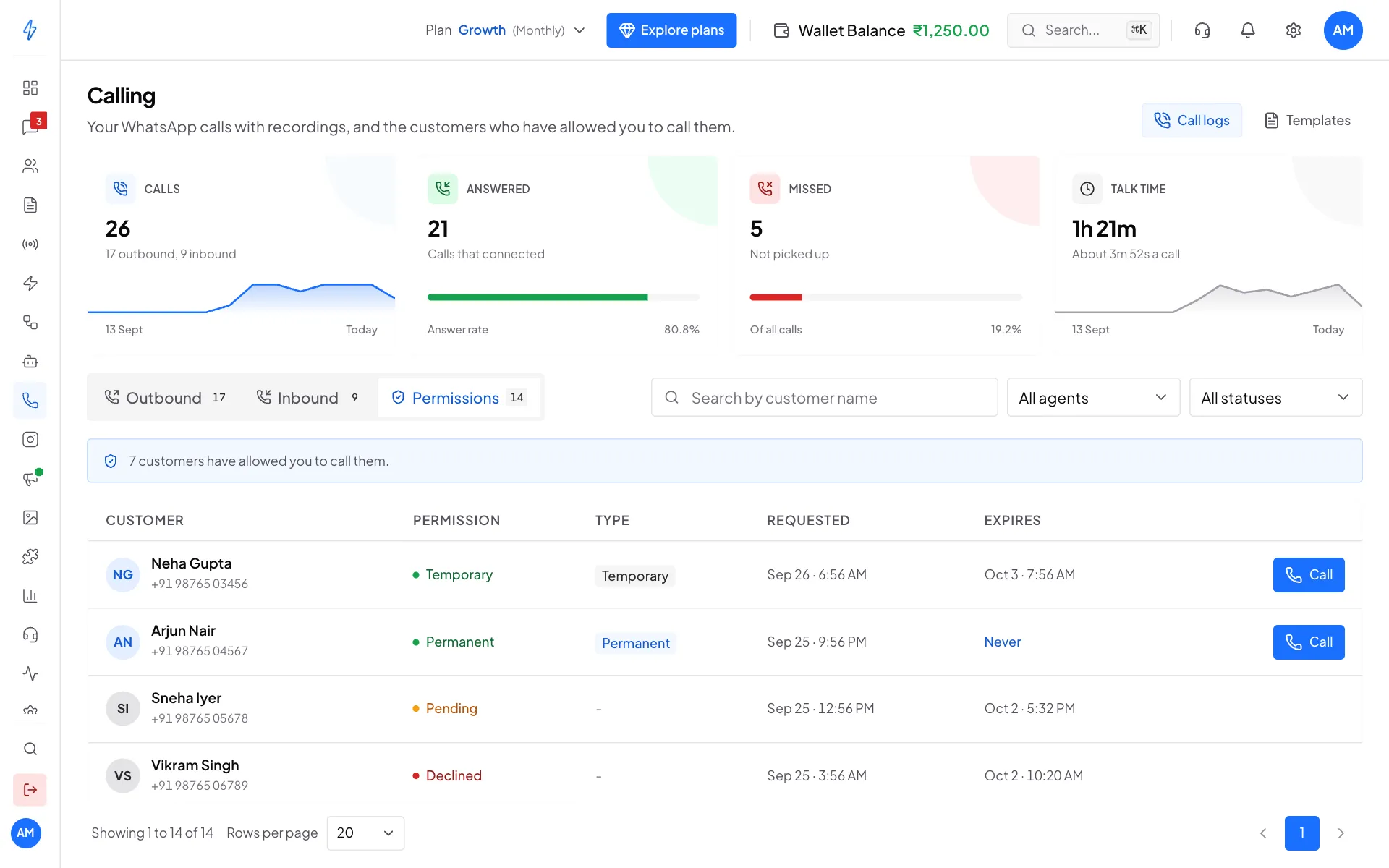Open the Templates tab

[x=1307, y=120]
